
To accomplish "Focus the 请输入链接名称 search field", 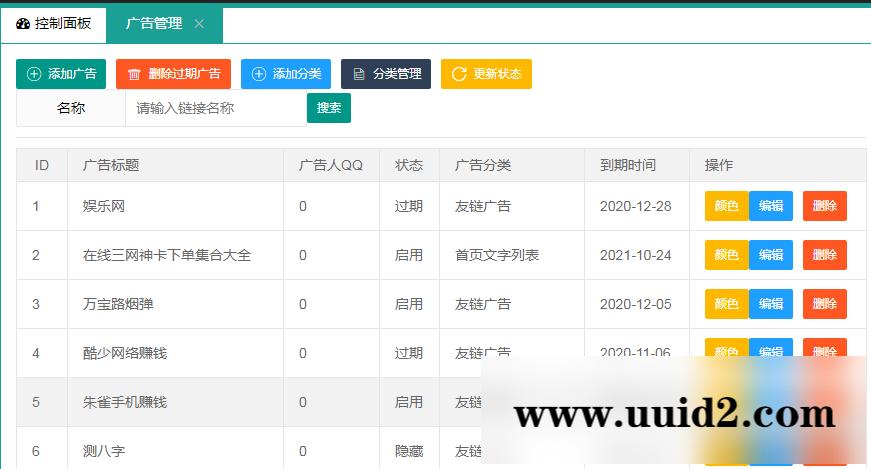I will pos(215,108).
